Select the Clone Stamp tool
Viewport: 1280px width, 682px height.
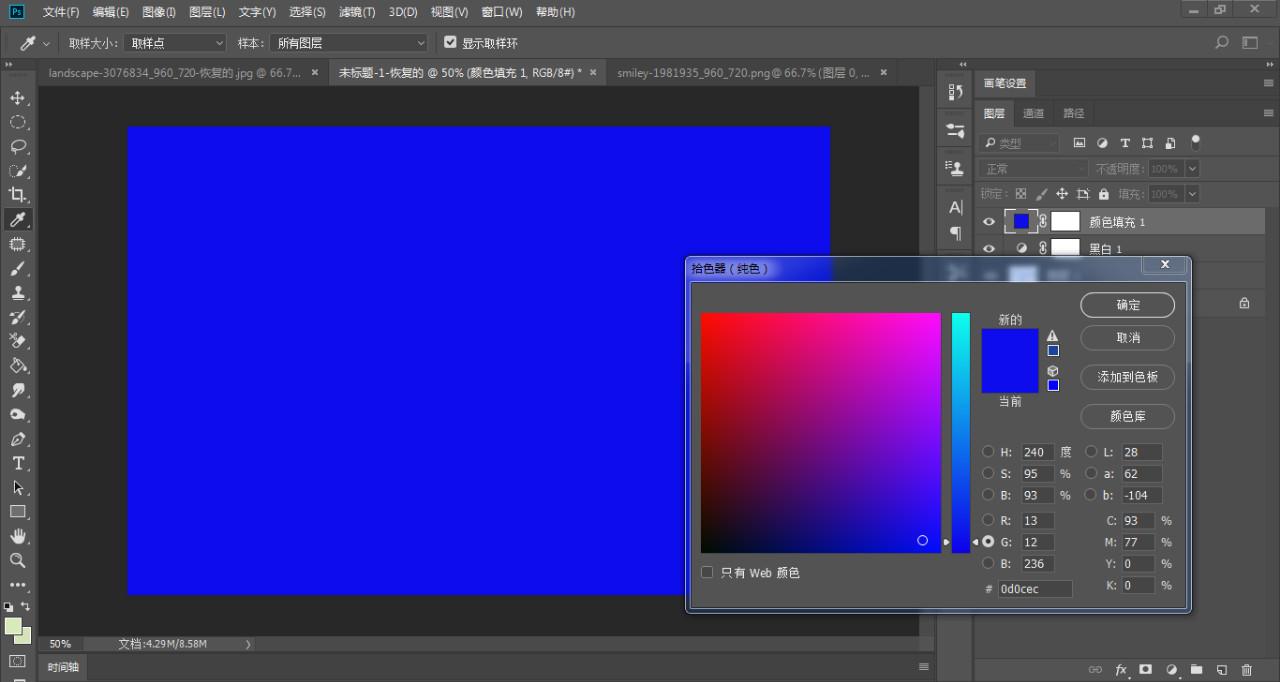(18, 293)
